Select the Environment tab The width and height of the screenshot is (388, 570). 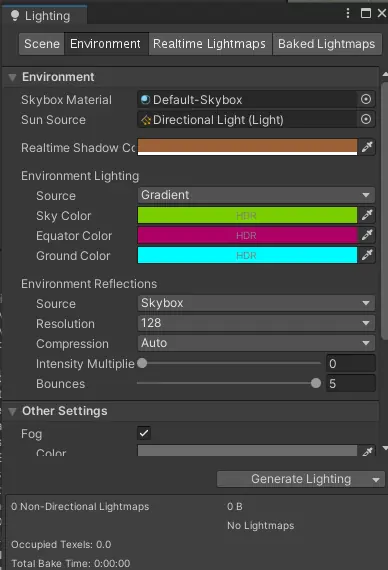[105, 44]
